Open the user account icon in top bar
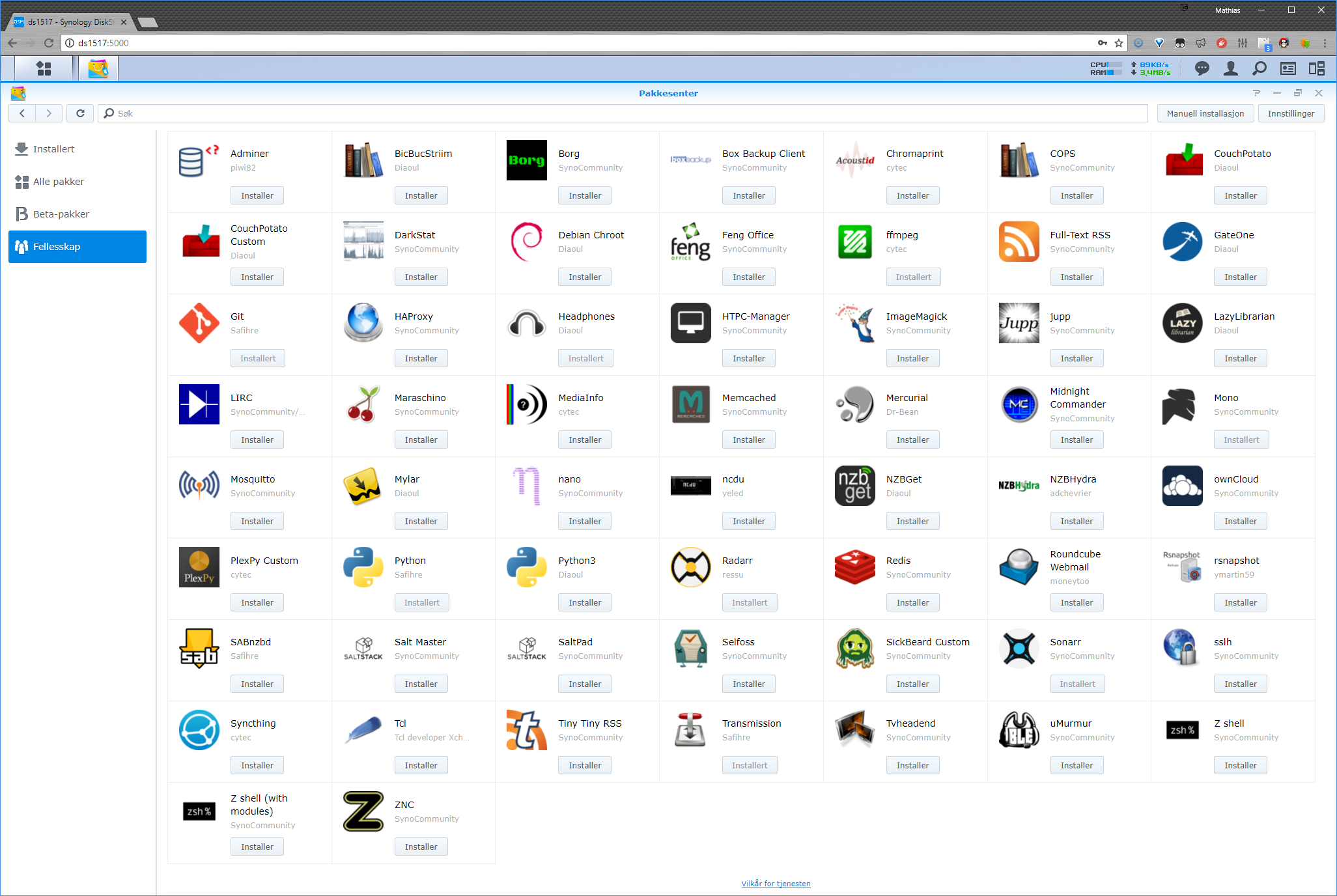This screenshot has height=896, width=1337. pyautogui.click(x=1231, y=68)
